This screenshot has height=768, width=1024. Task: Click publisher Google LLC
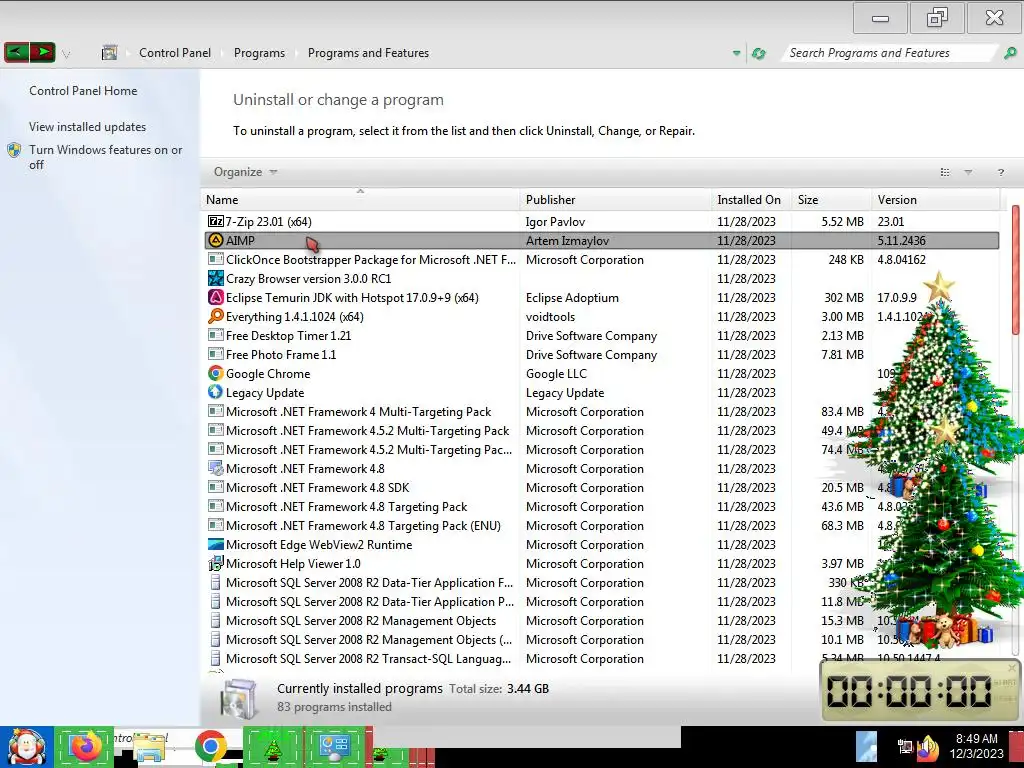pyautogui.click(x=556, y=374)
